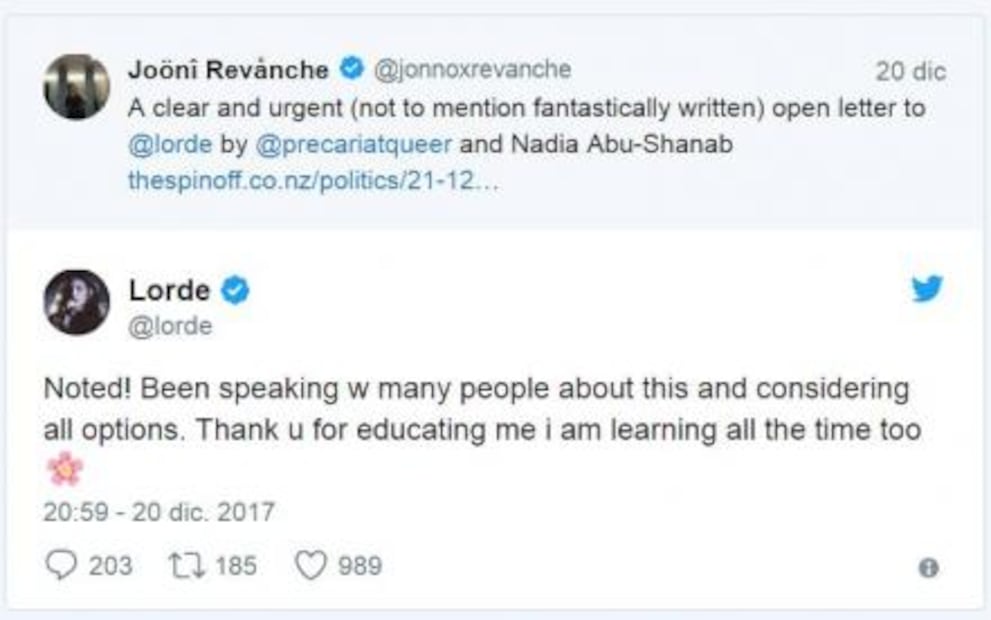Image resolution: width=991 pixels, height=620 pixels.
Task: Click the 20:59 - 20 dic. 2017 timestamp
Action: click(158, 513)
